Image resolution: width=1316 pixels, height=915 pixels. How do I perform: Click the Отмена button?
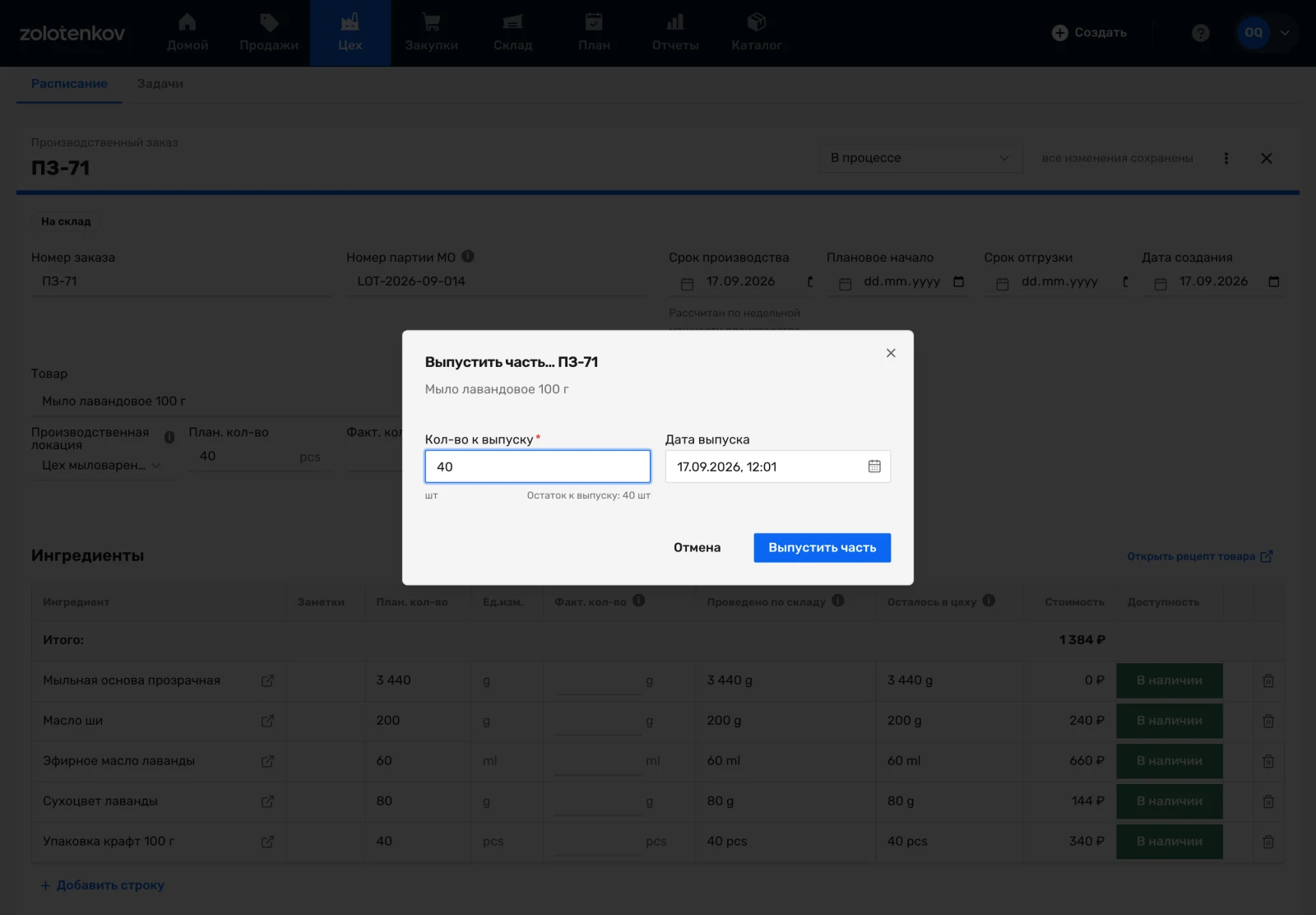tap(697, 548)
